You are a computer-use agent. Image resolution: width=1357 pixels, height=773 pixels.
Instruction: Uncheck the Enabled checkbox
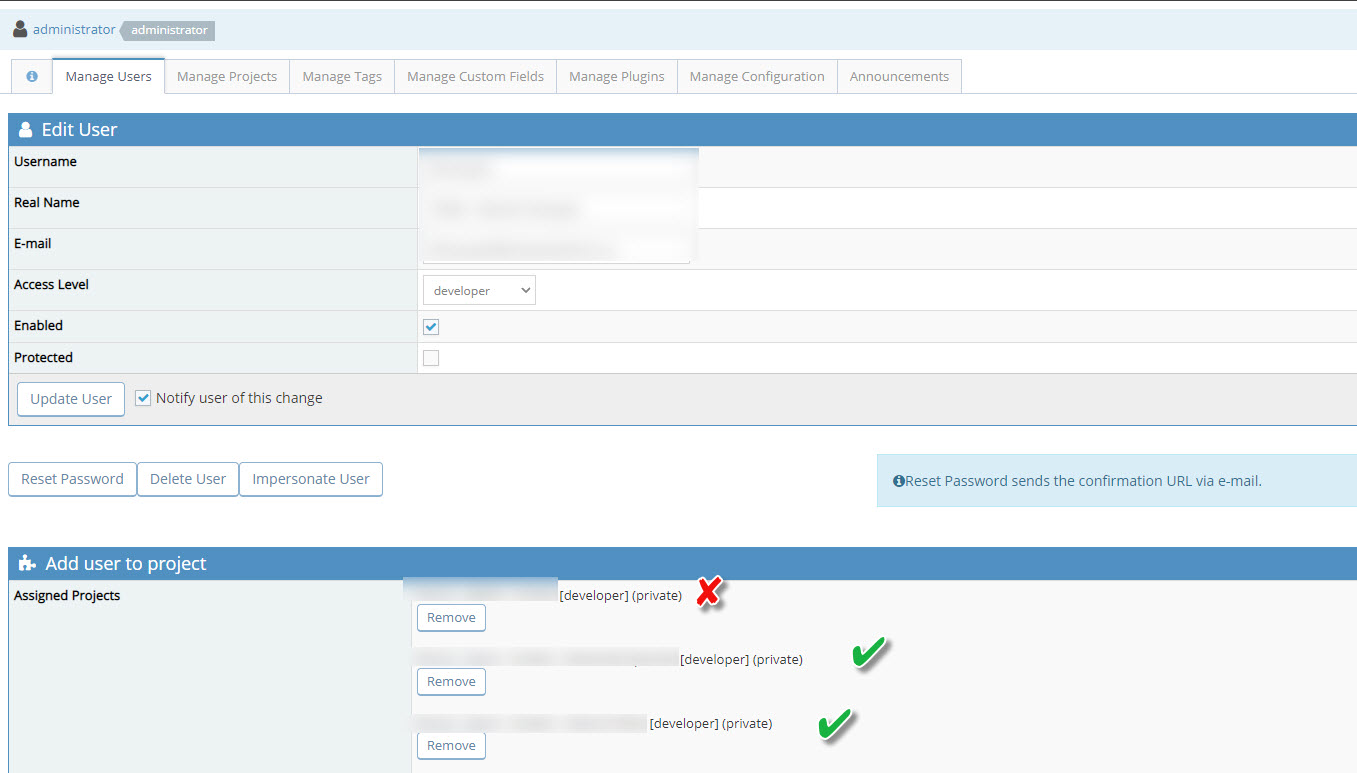click(431, 327)
